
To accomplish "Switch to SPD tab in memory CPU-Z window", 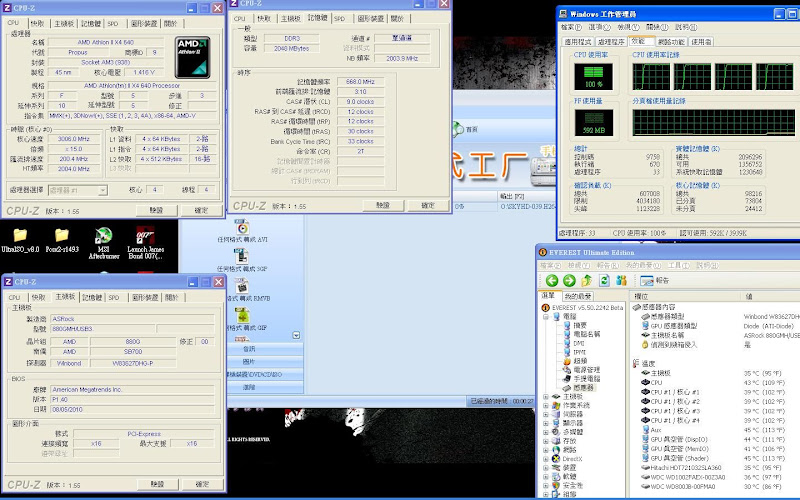I will [340, 18].
